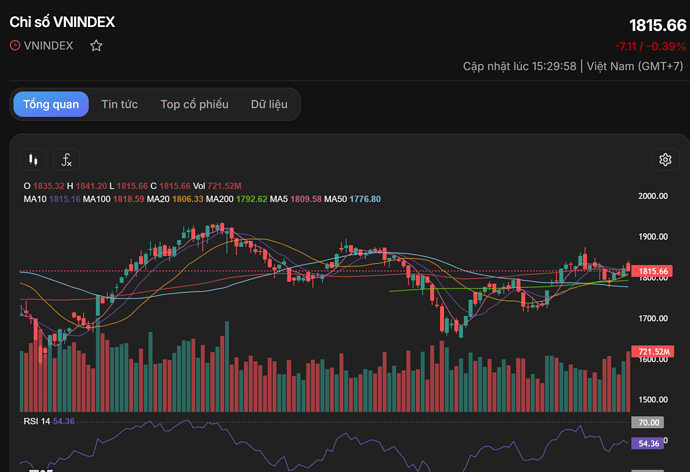
Task: Click the 1700.00 price axis label
Action: (653, 318)
